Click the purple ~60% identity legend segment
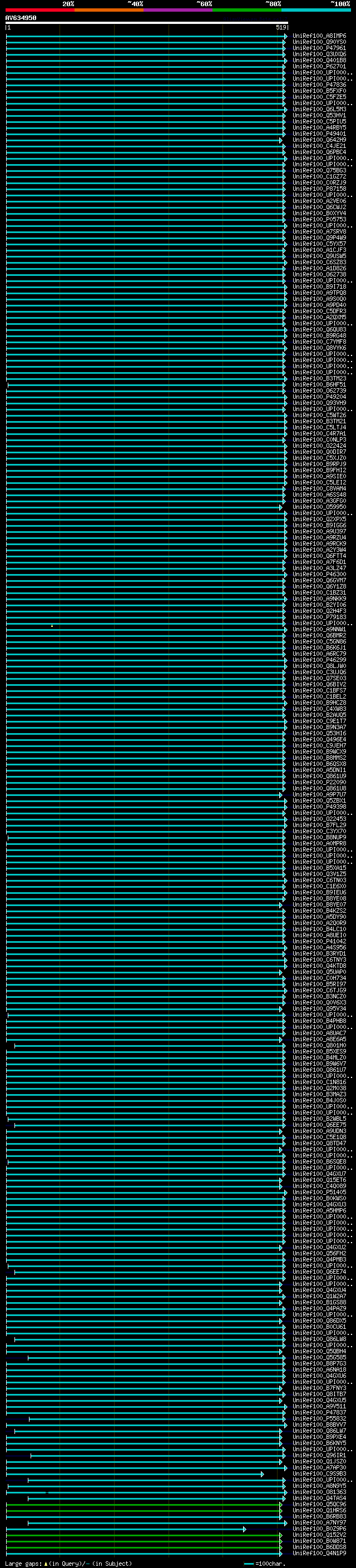This screenshot has width=356, height=1568. pos(179,11)
